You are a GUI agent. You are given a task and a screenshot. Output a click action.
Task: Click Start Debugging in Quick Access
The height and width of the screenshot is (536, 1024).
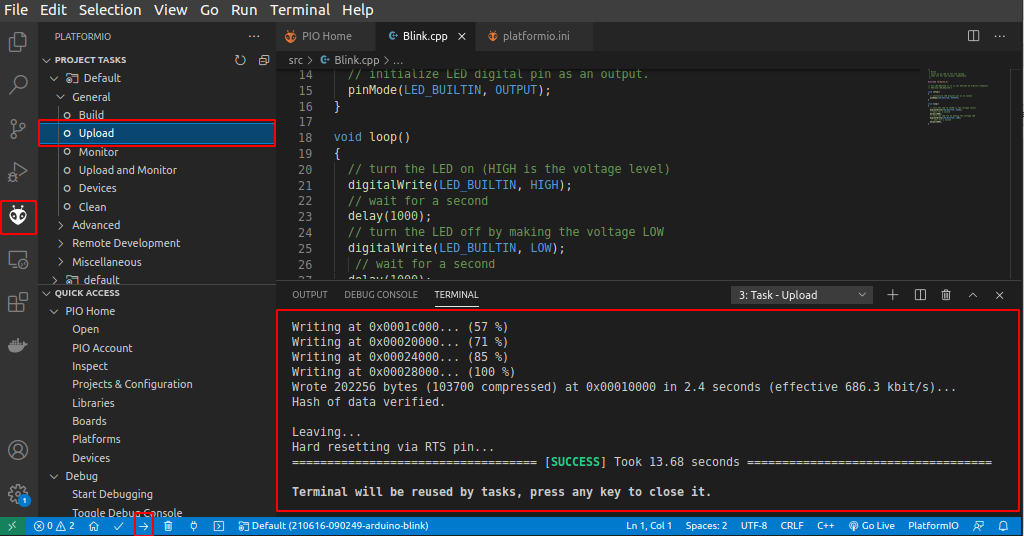point(112,495)
